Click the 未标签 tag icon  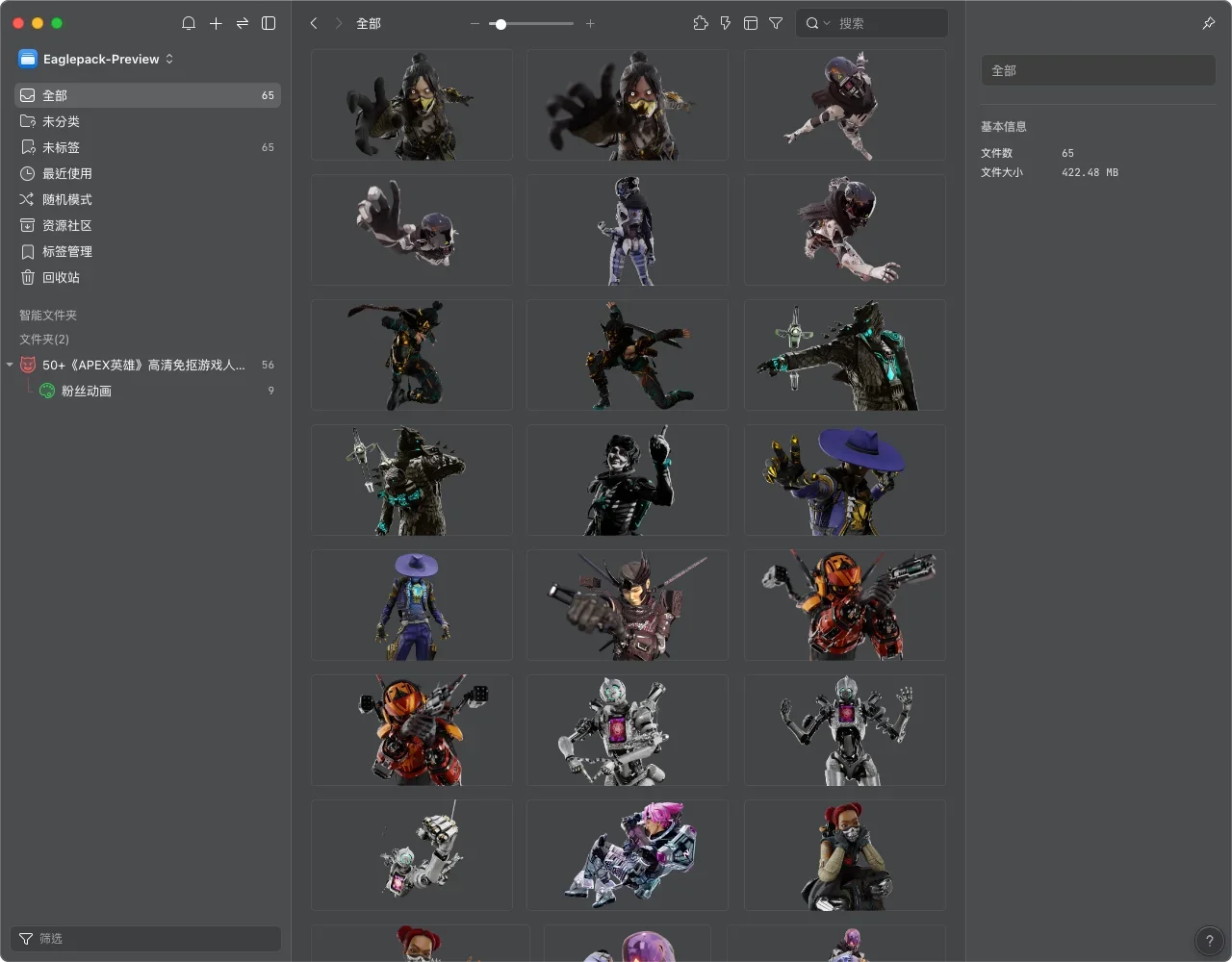click(x=28, y=147)
